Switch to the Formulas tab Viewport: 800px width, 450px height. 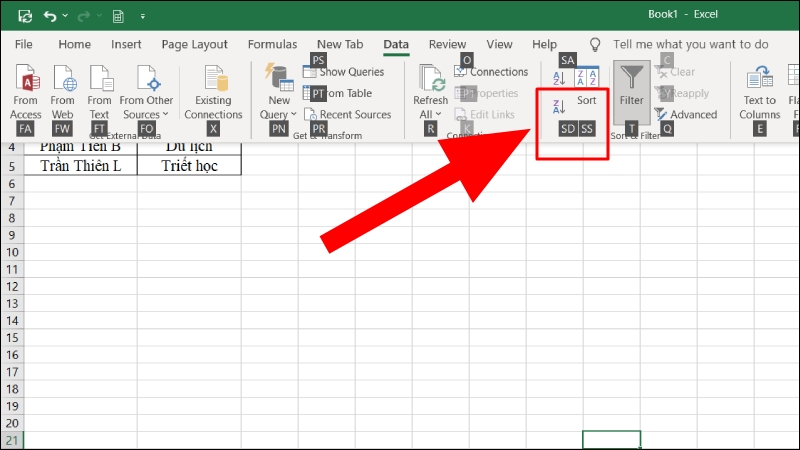pos(272,44)
